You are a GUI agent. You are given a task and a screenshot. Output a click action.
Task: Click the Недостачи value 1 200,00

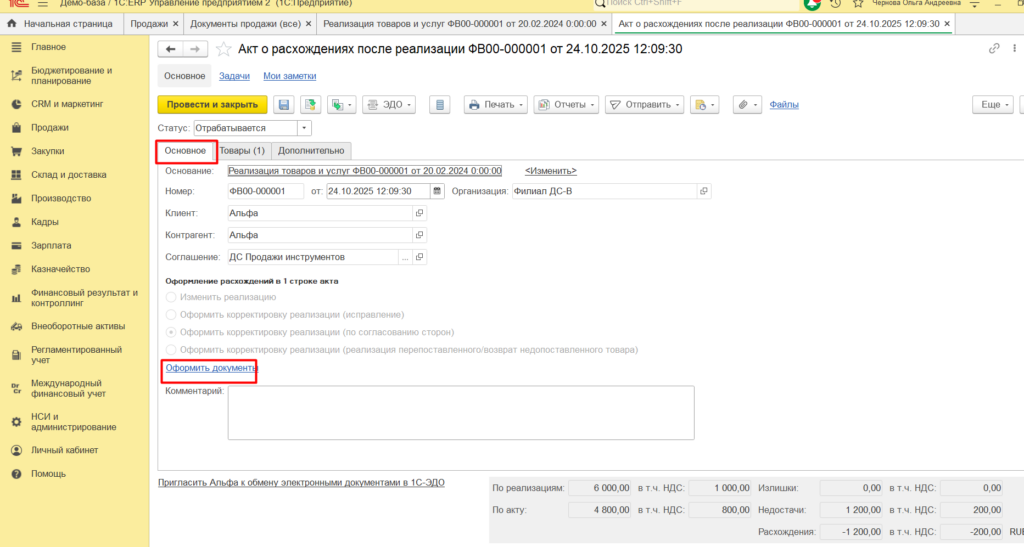852,510
